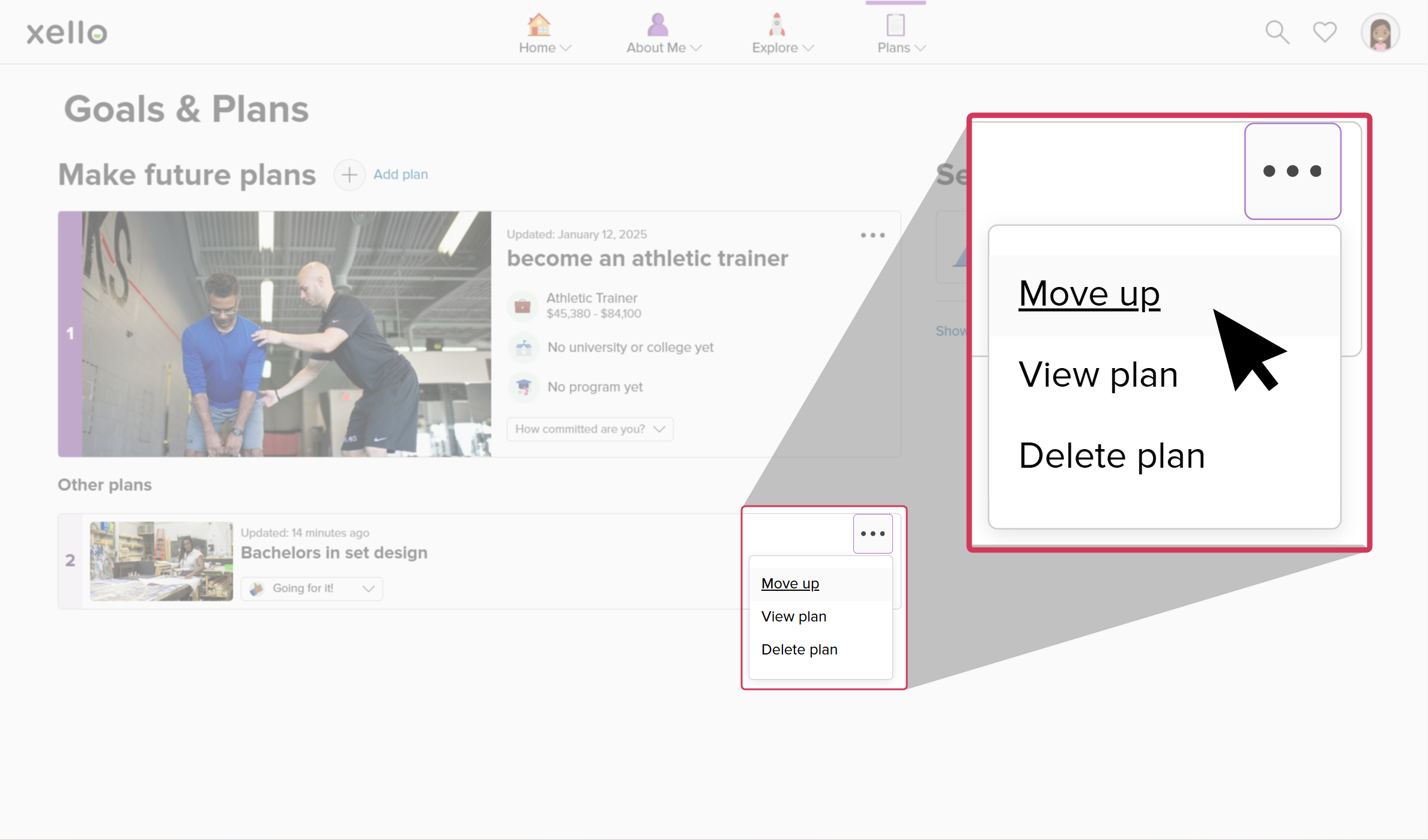Open the Home house icon menu
This screenshot has height=840, width=1428.
pyautogui.click(x=539, y=25)
